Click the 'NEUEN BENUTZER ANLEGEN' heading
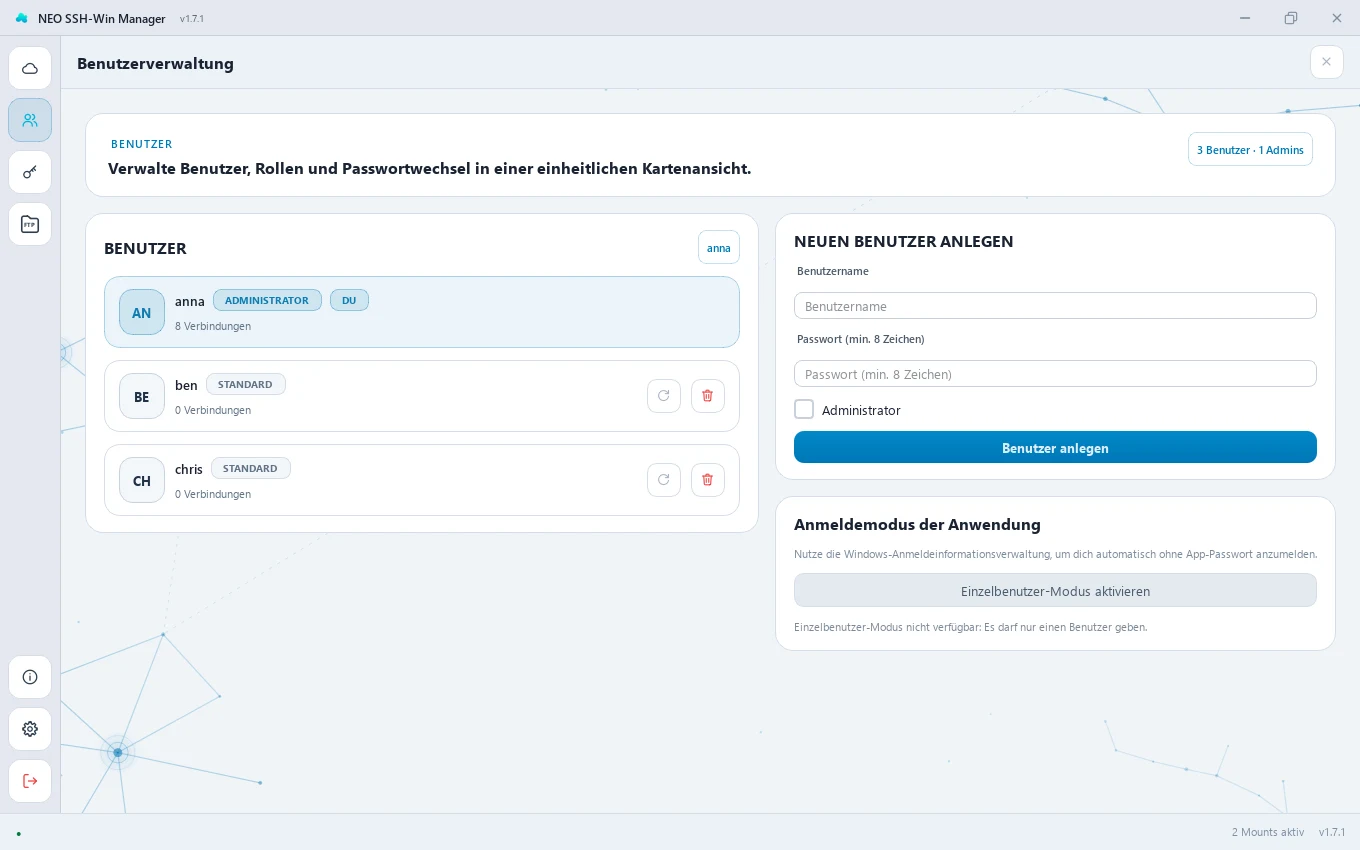Image resolution: width=1360 pixels, height=850 pixels. coord(904,241)
